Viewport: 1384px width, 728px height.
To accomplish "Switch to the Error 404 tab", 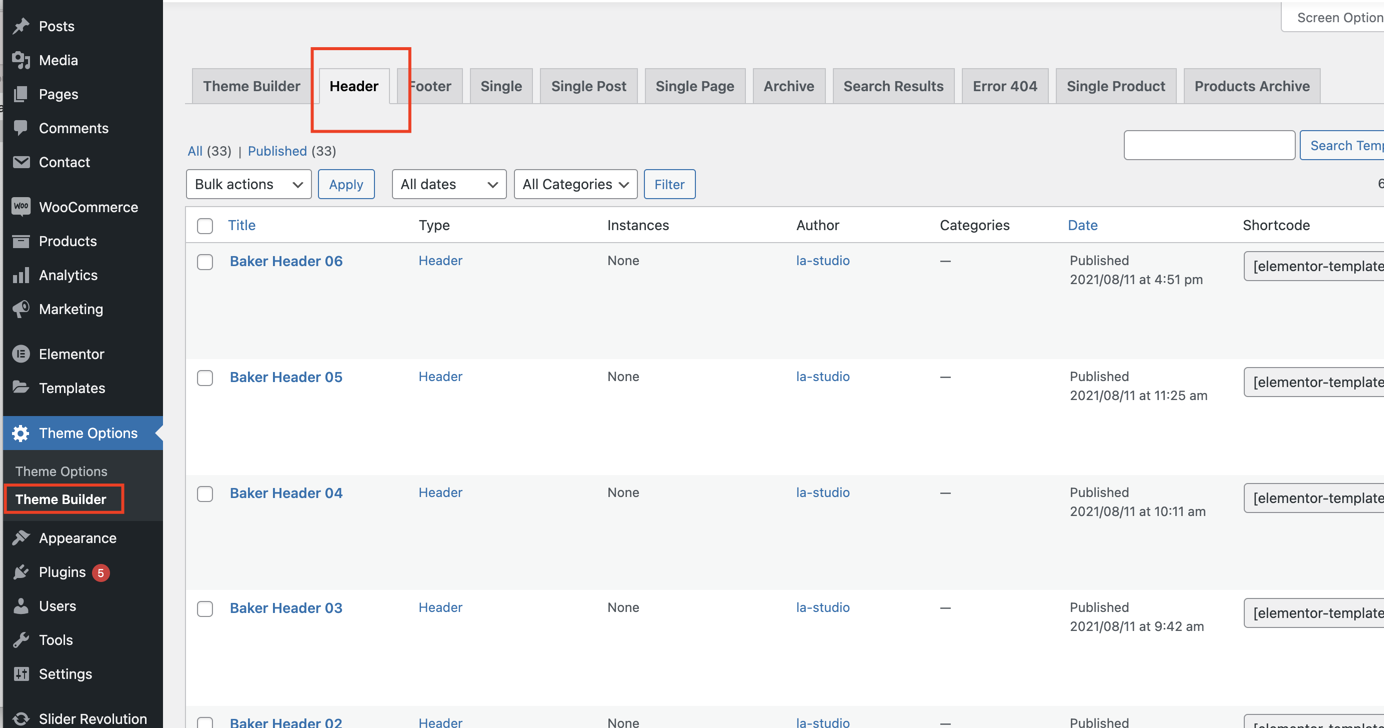I will [x=1004, y=86].
